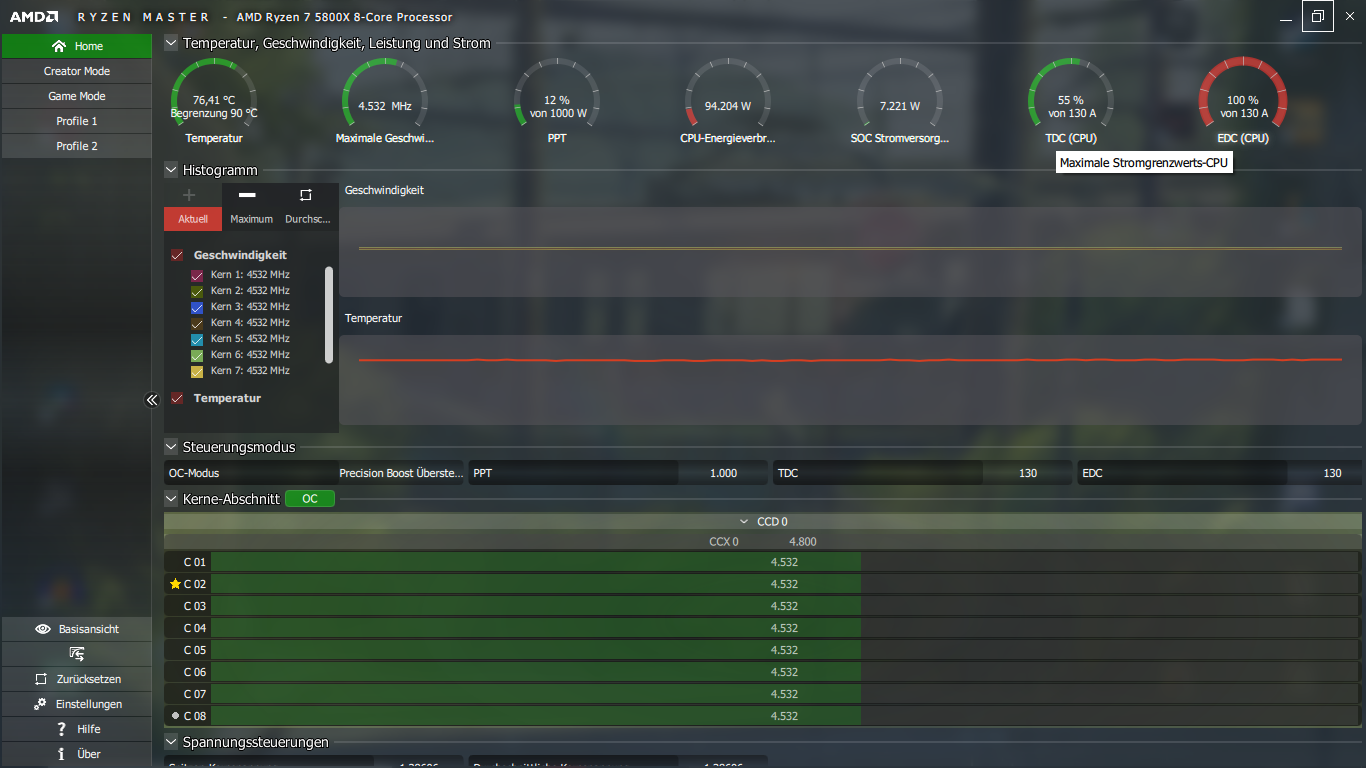The height and width of the screenshot is (768, 1366).
Task: Click the C 07 core speed bar
Action: coord(786,694)
